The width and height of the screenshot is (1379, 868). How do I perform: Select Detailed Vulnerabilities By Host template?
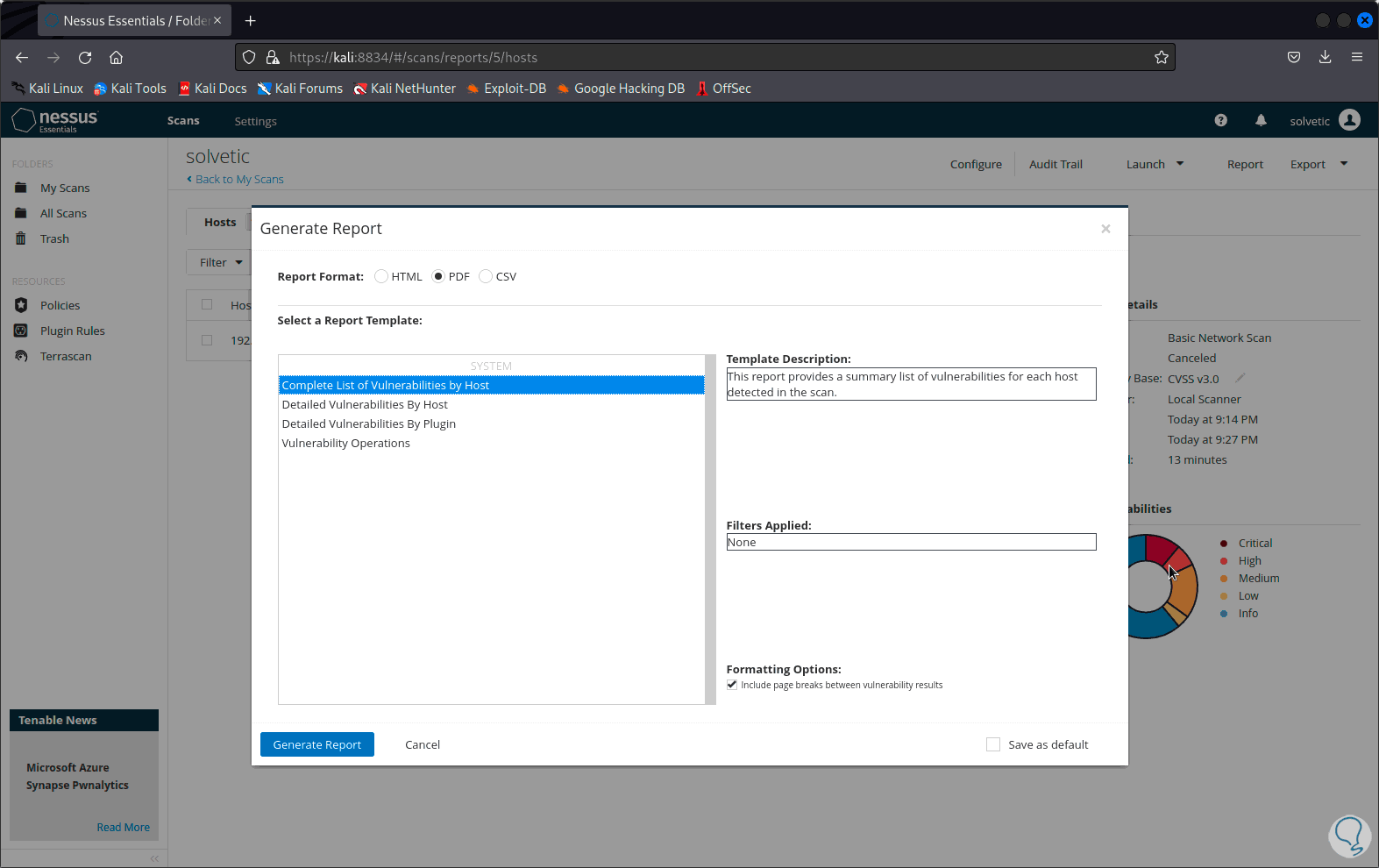[x=491, y=404]
